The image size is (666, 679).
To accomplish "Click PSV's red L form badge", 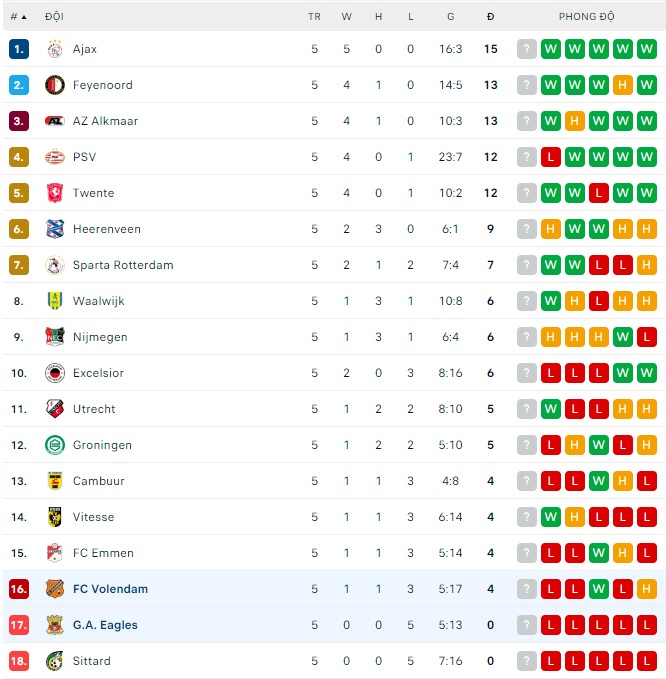I will click(x=551, y=157).
